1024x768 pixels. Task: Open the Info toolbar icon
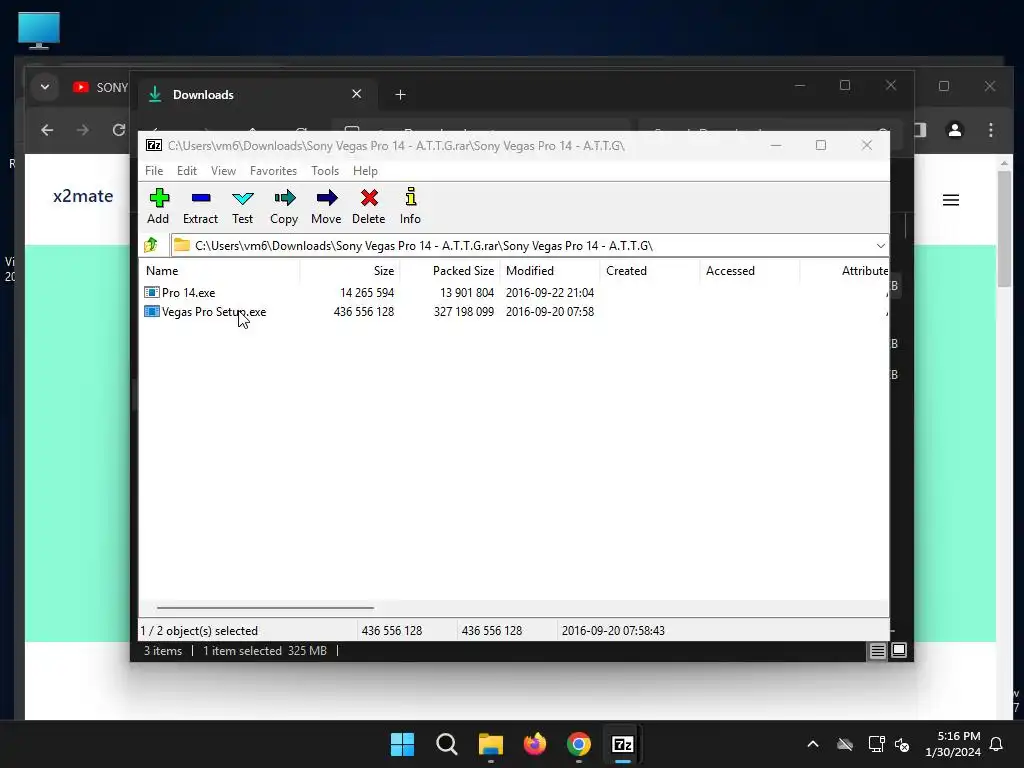click(410, 198)
